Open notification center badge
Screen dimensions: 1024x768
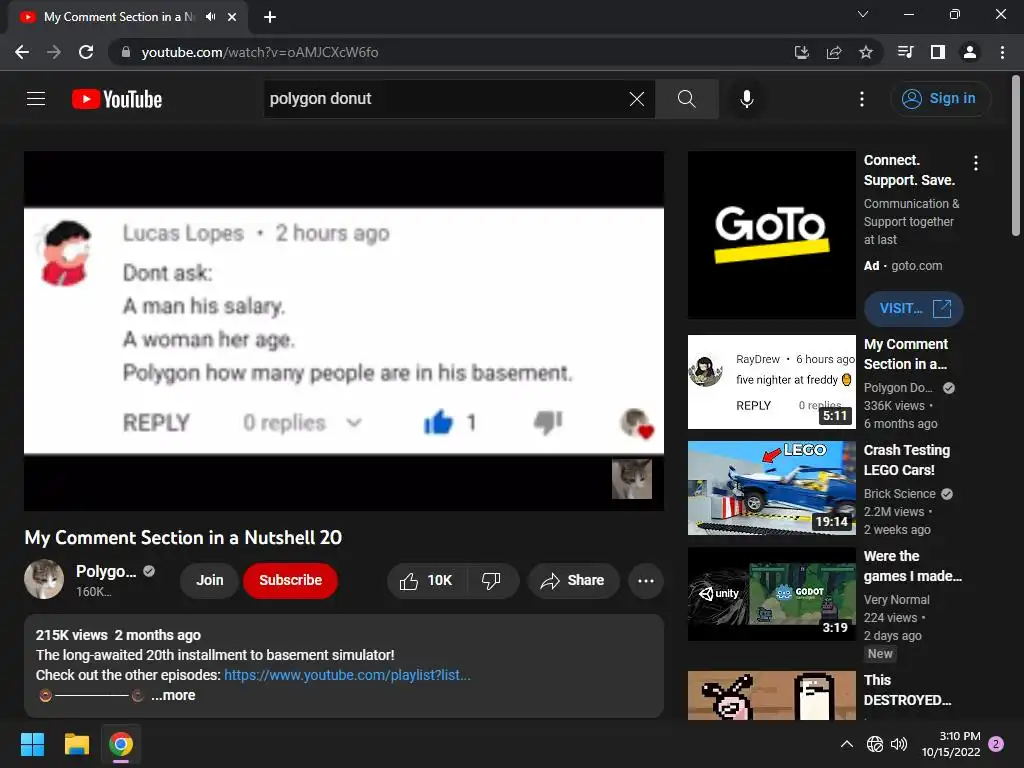tap(997, 744)
